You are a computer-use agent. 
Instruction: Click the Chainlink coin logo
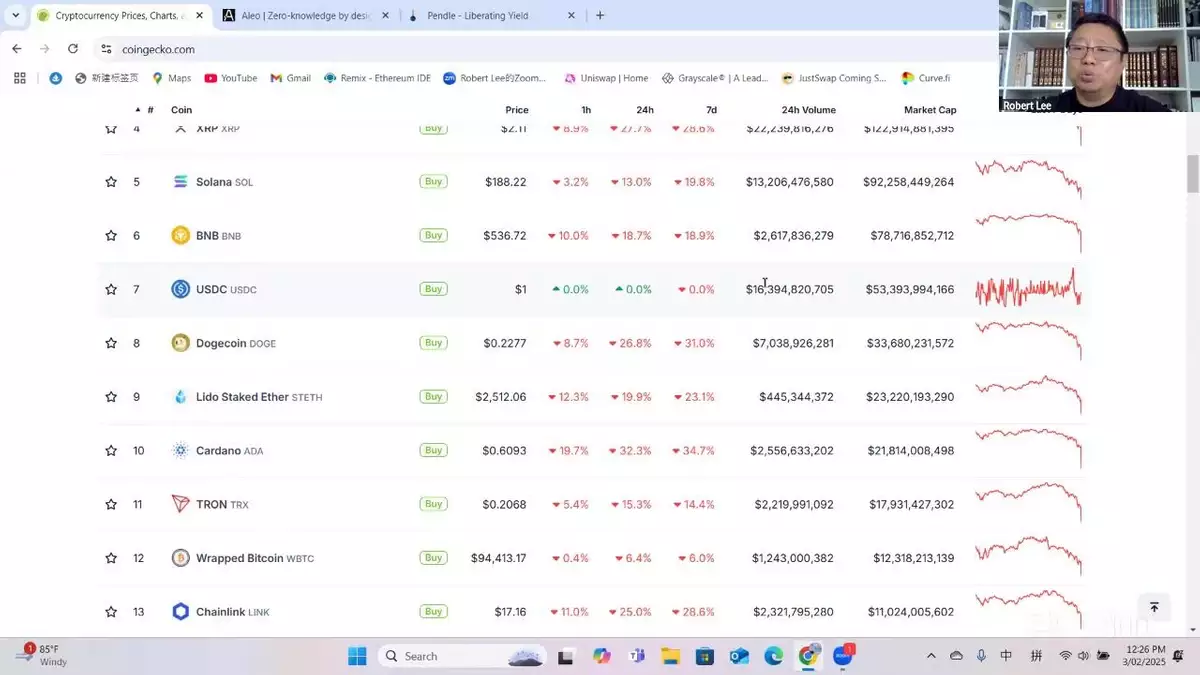tap(181, 612)
